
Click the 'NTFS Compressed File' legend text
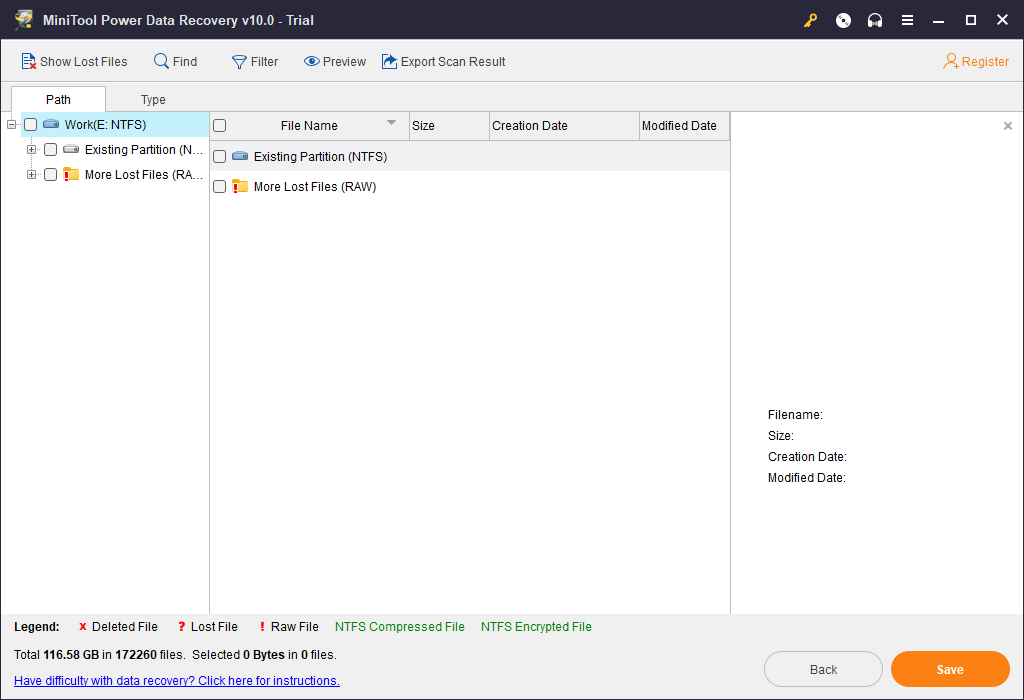pyautogui.click(x=400, y=627)
